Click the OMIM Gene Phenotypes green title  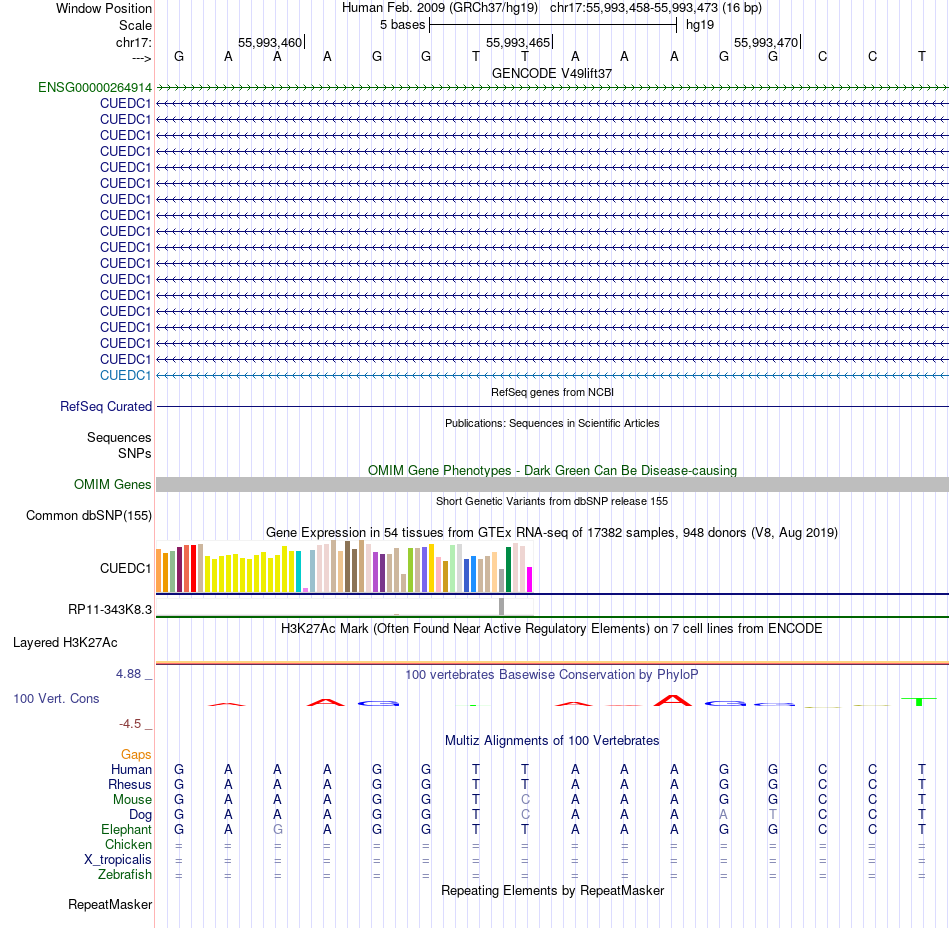552,470
